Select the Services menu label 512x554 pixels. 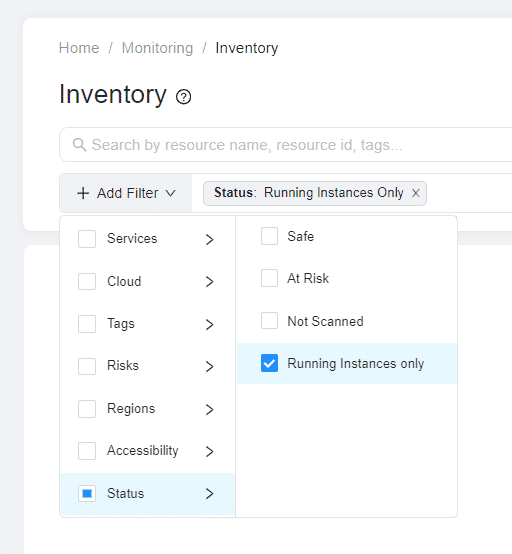pyautogui.click(x=132, y=238)
